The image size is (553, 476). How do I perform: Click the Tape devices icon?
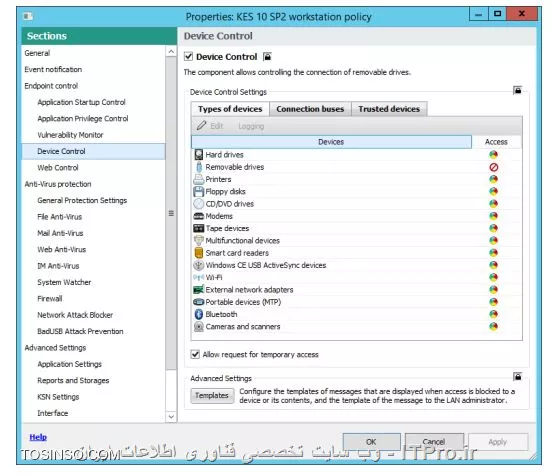pyautogui.click(x=199, y=228)
